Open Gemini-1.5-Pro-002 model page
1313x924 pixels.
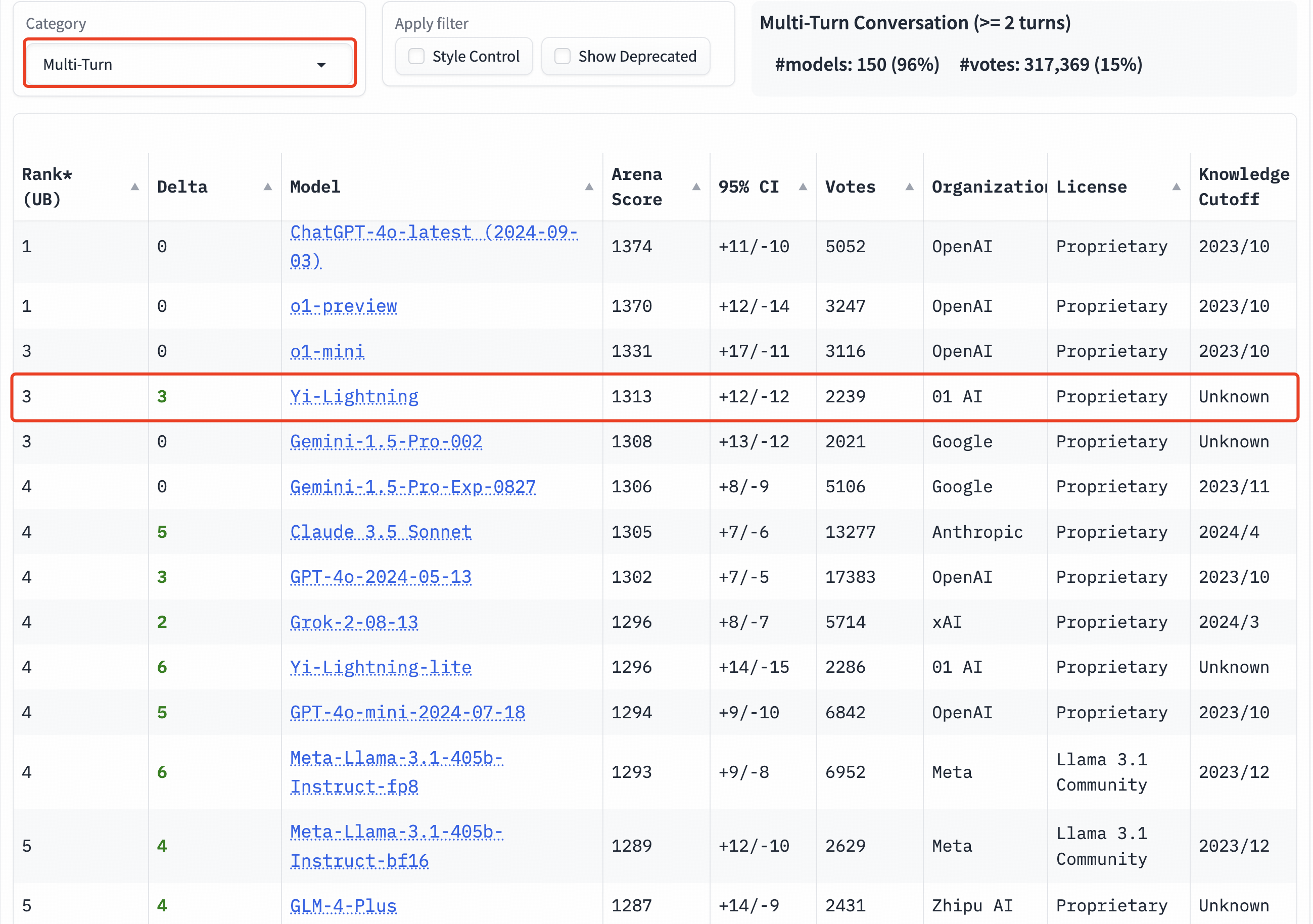[x=386, y=442]
